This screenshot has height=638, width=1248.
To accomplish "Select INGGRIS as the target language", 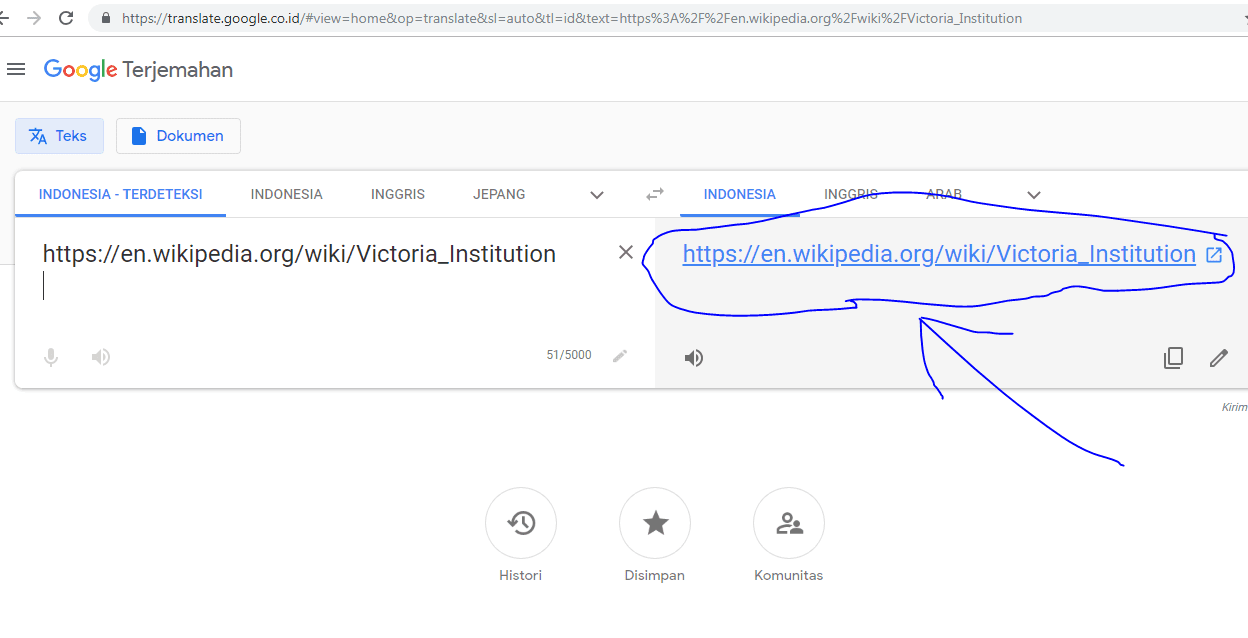I will point(851,194).
